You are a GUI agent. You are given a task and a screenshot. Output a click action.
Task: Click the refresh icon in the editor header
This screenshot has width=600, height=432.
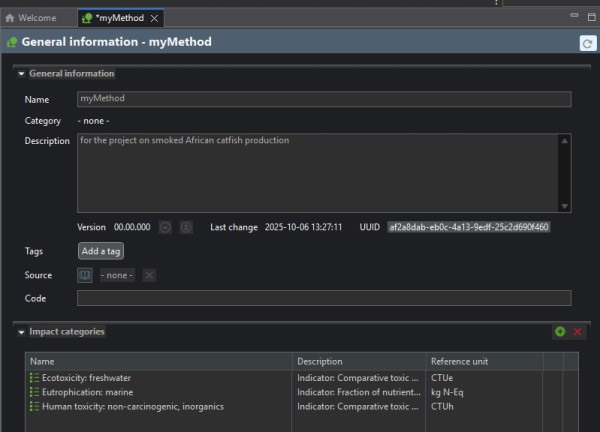click(587, 43)
